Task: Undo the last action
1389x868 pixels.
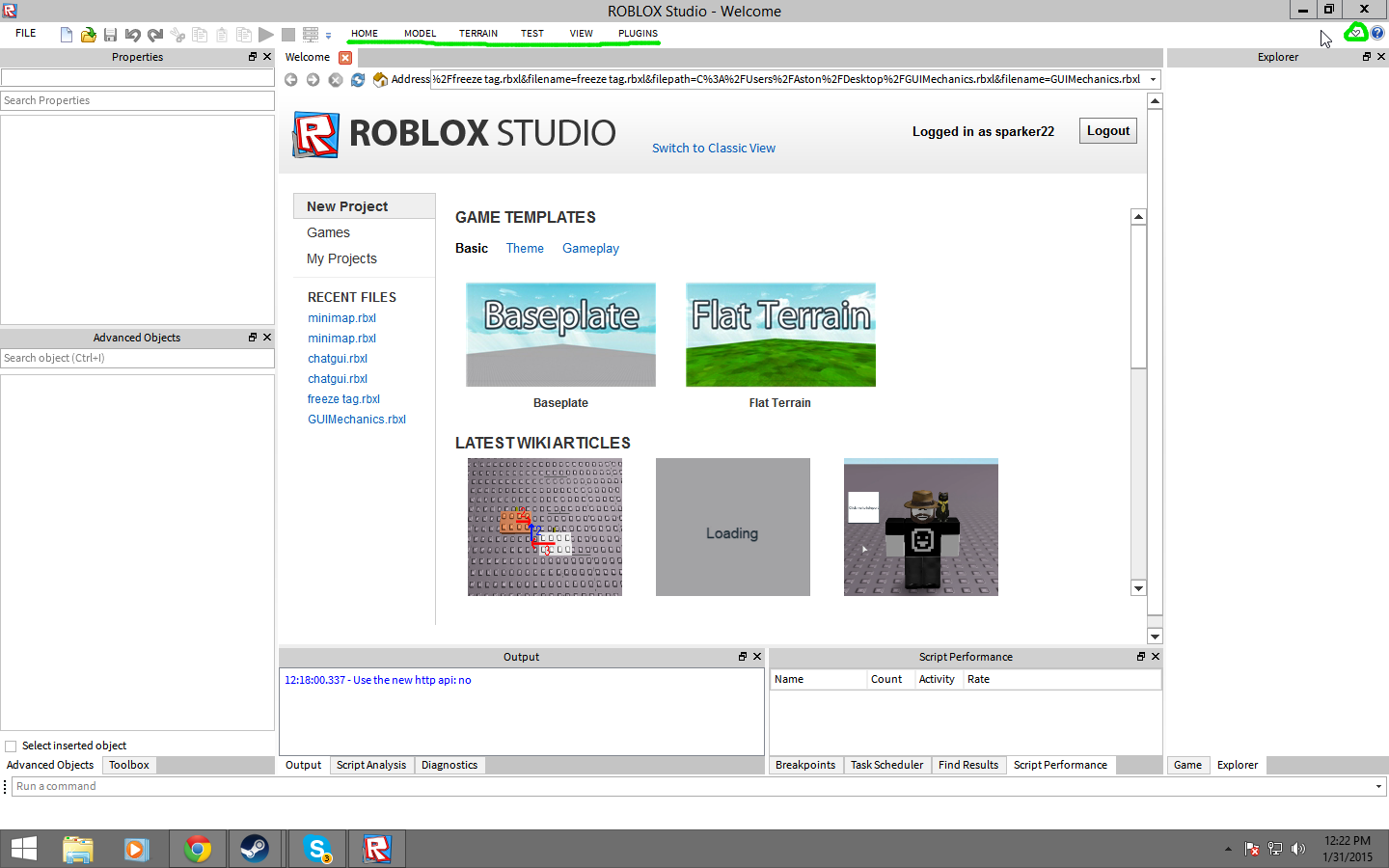Action: [x=132, y=35]
